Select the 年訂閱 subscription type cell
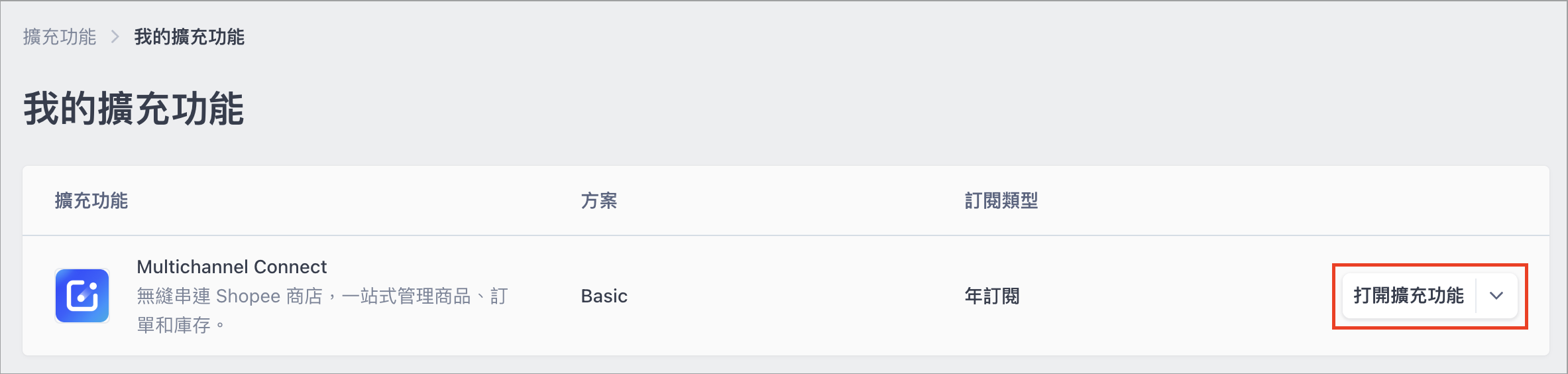 [x=992, y=296]
